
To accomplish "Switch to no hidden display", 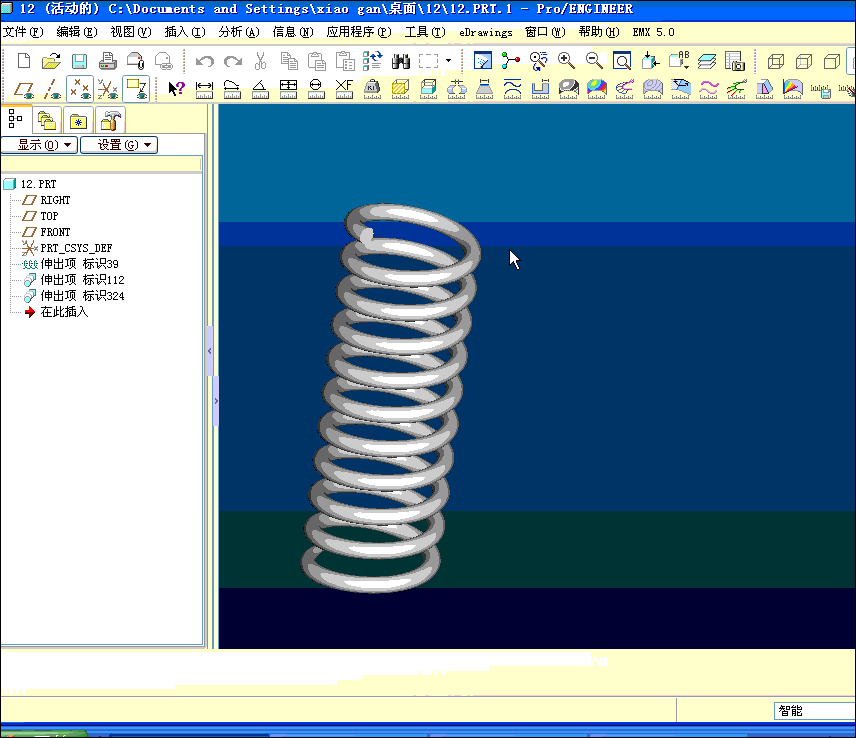I will pyautogui.click(x=831, y=61).
